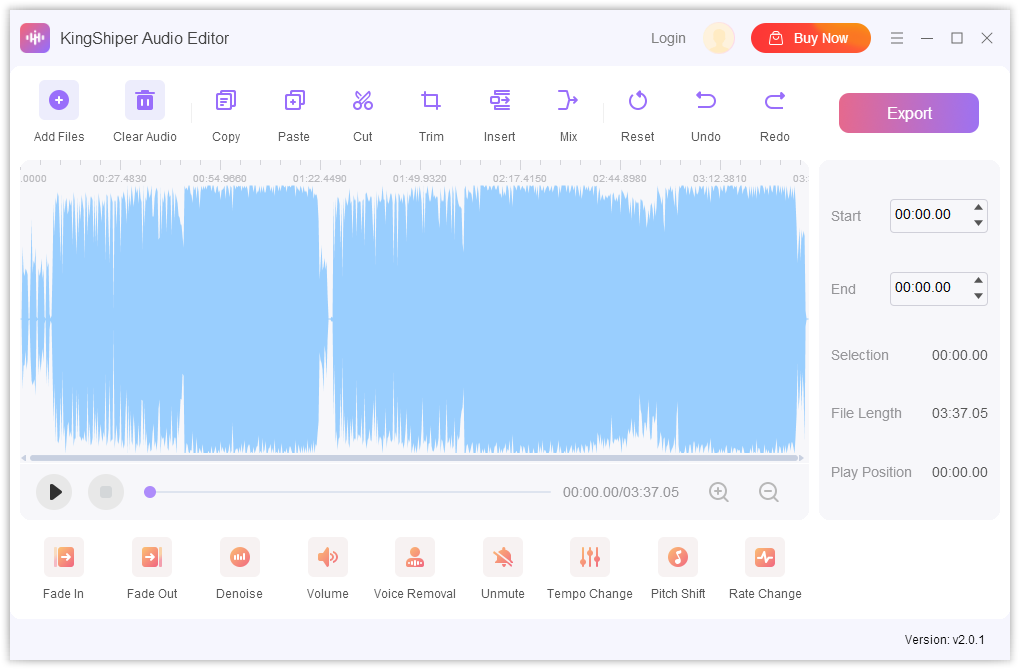
Task: Paste the copied audio
Action: click(x=294, y=110)
